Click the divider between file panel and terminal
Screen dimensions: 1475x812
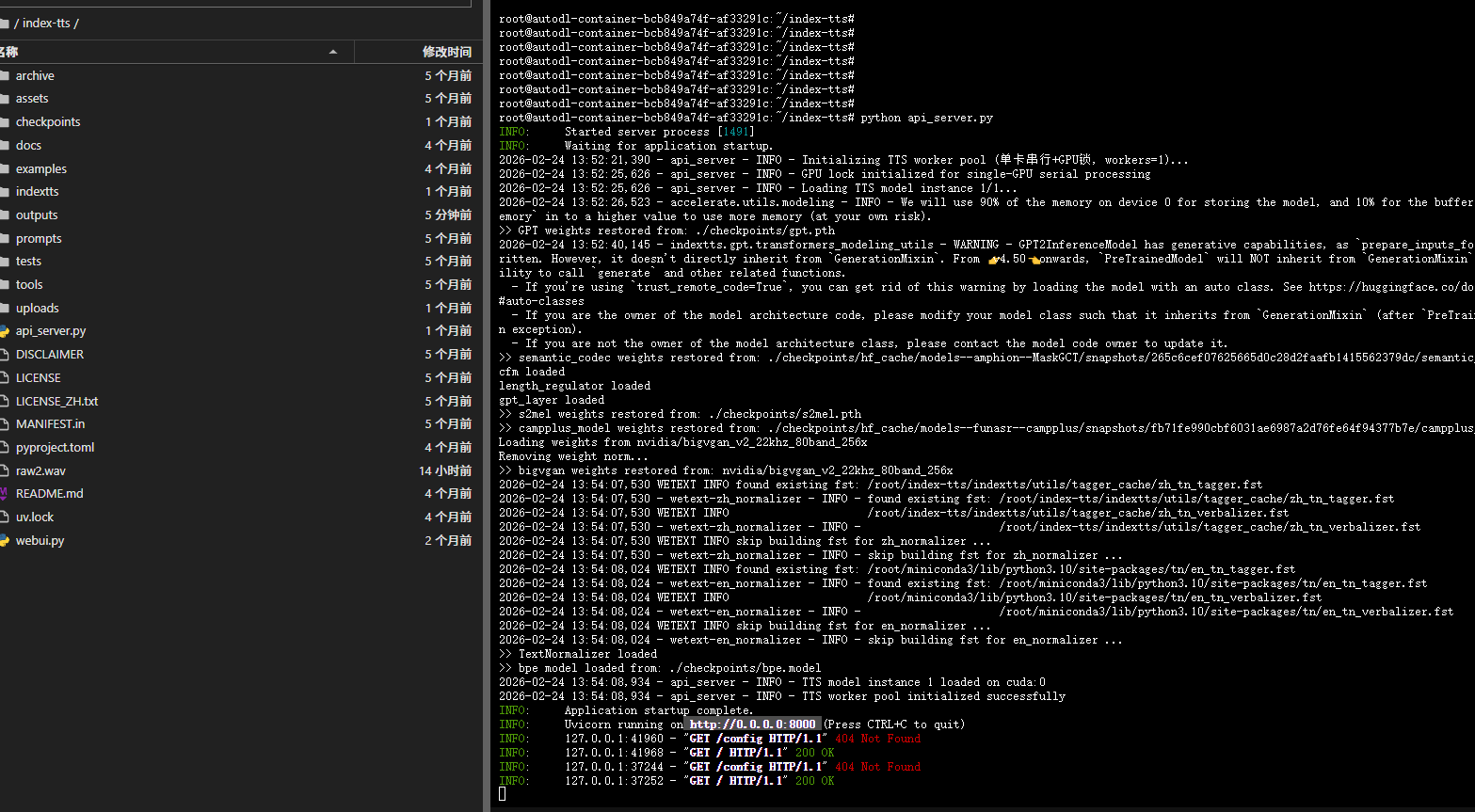click(487, 406)
